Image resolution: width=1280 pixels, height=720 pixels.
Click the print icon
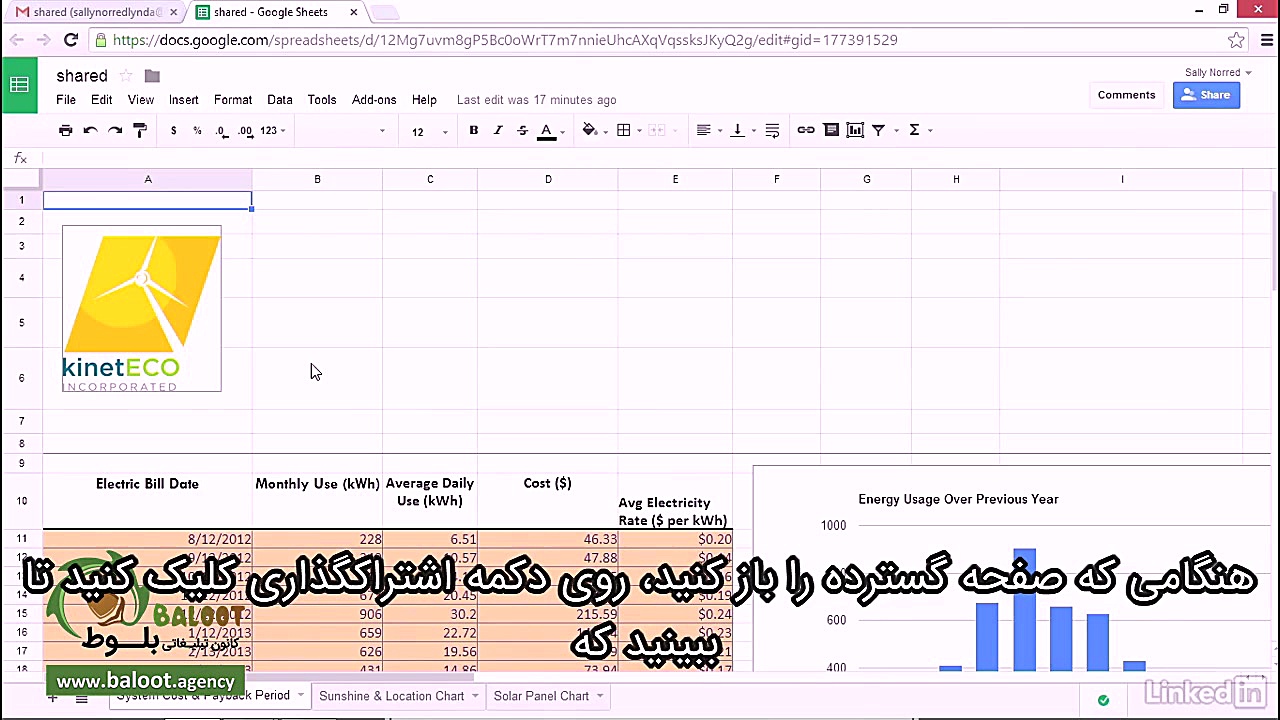pyautogui.click(x=65, y=130)
